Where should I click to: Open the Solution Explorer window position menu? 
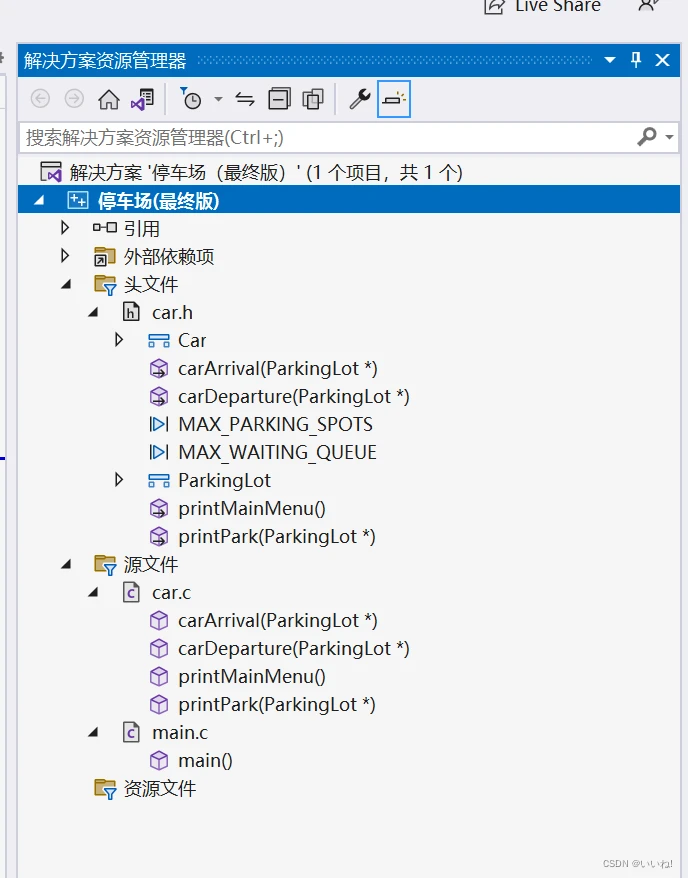pos(610,59)
